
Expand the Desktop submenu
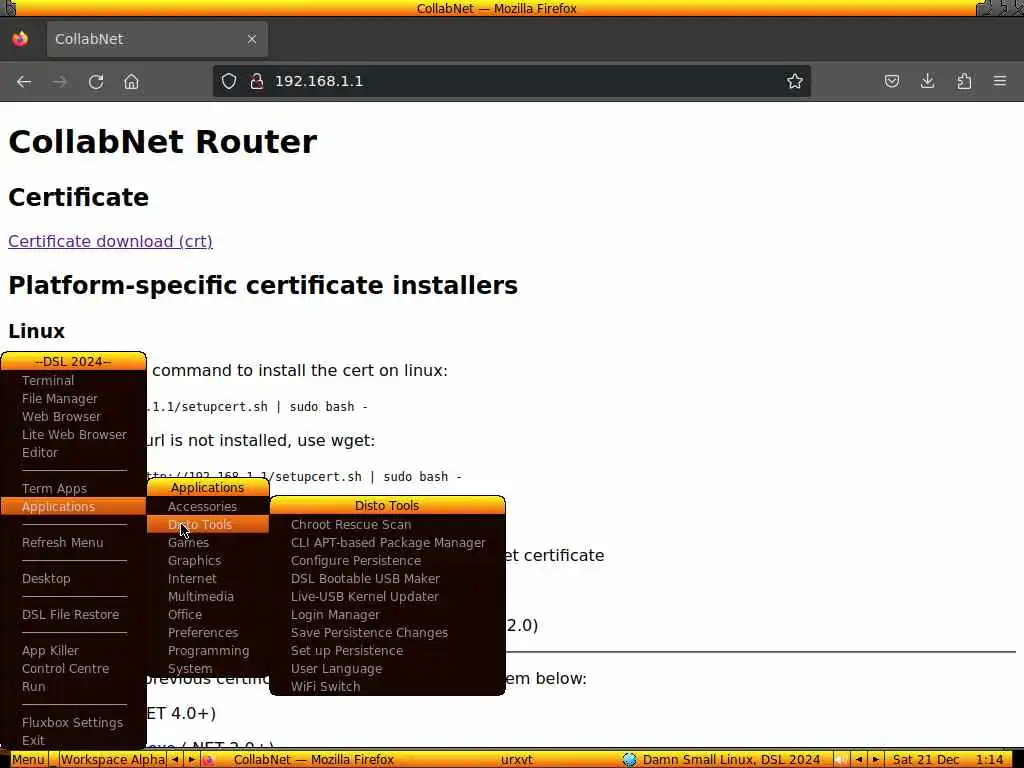pyautogui.click(x=73, y=578)
